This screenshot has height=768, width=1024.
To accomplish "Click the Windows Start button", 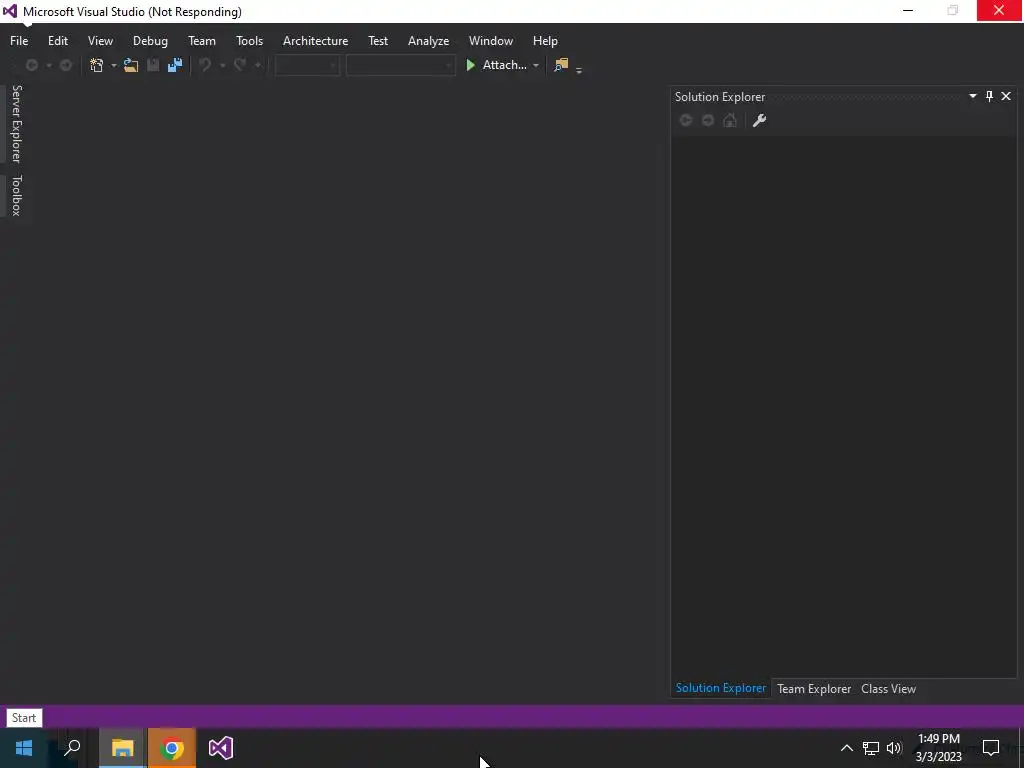I will click(24, 748).
